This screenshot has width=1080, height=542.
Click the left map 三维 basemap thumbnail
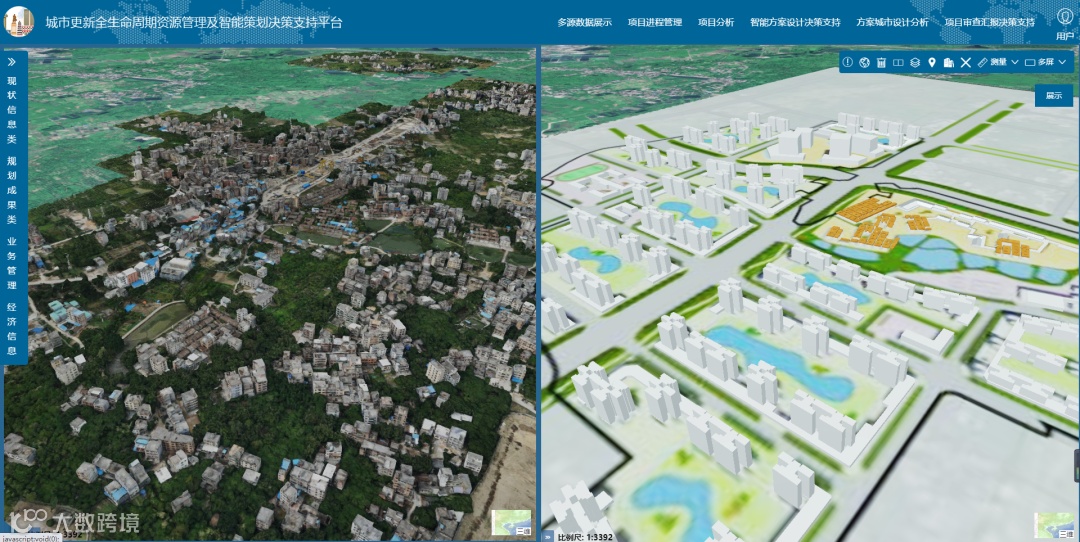(511, 523)
